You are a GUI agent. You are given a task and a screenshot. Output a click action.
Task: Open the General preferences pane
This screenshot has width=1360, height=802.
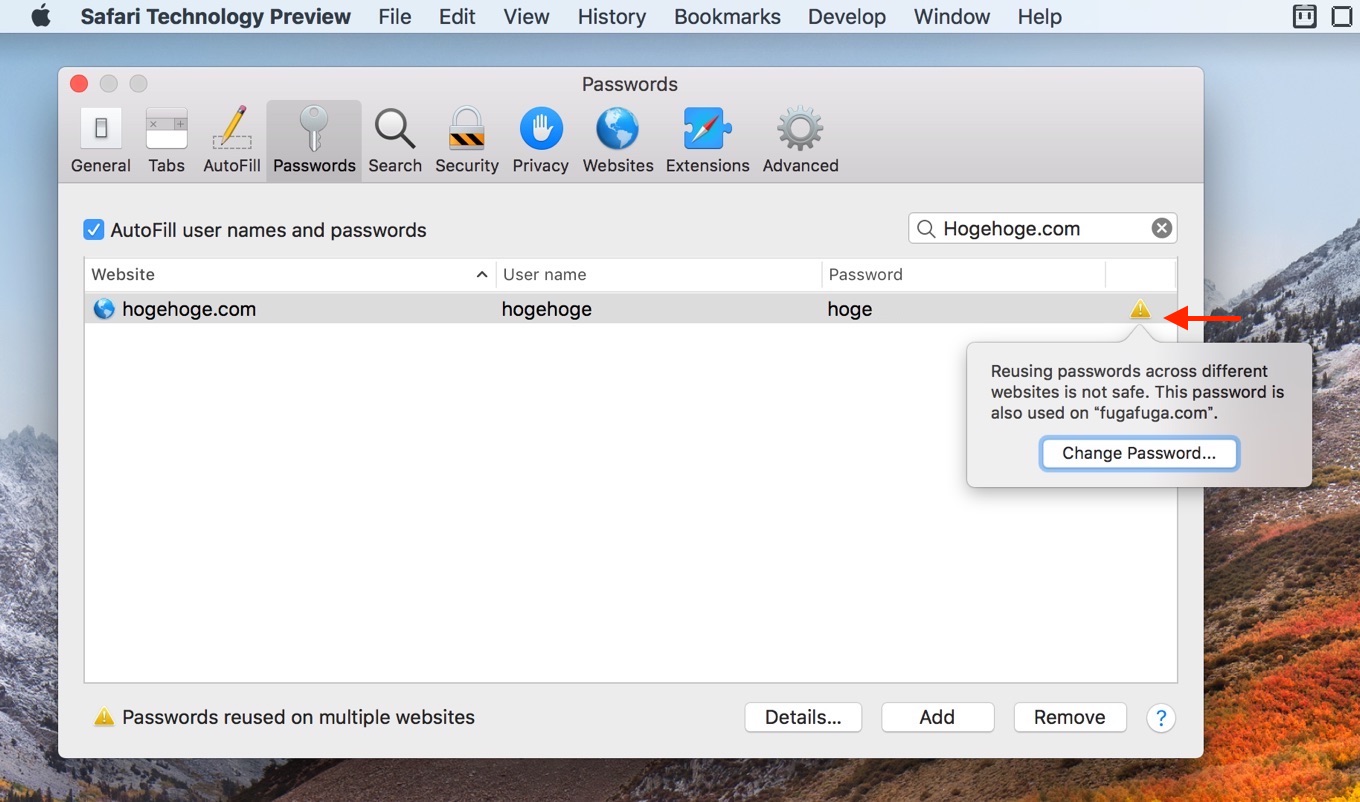[x=100, y=140]
